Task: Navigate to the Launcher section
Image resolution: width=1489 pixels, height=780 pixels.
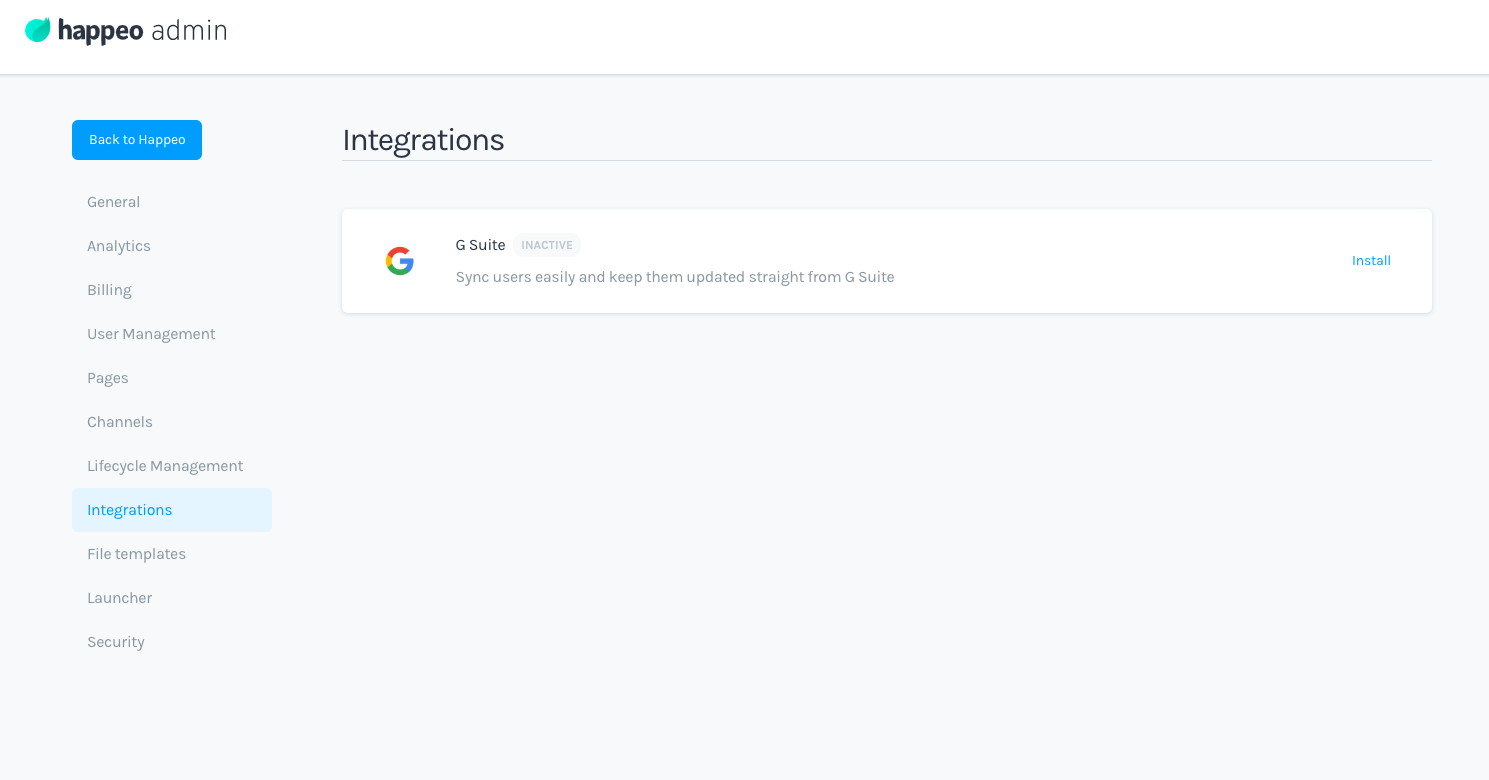Action: (x=119, y=598)
